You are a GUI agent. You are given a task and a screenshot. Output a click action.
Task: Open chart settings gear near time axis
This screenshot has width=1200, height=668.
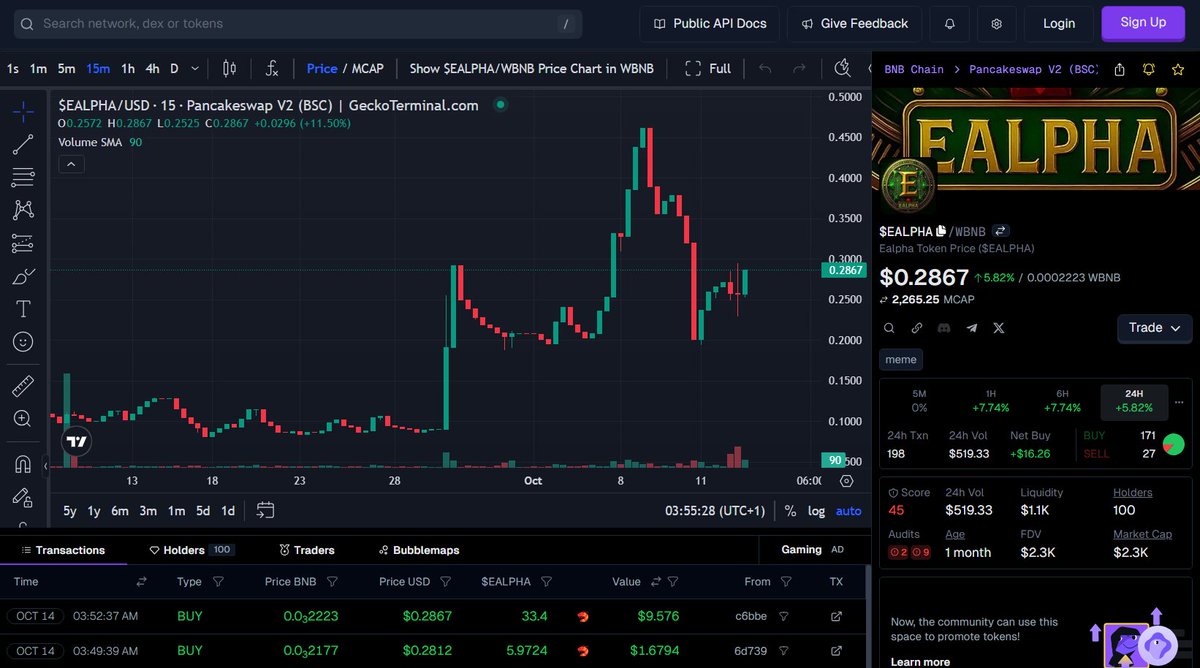(846, 481)
